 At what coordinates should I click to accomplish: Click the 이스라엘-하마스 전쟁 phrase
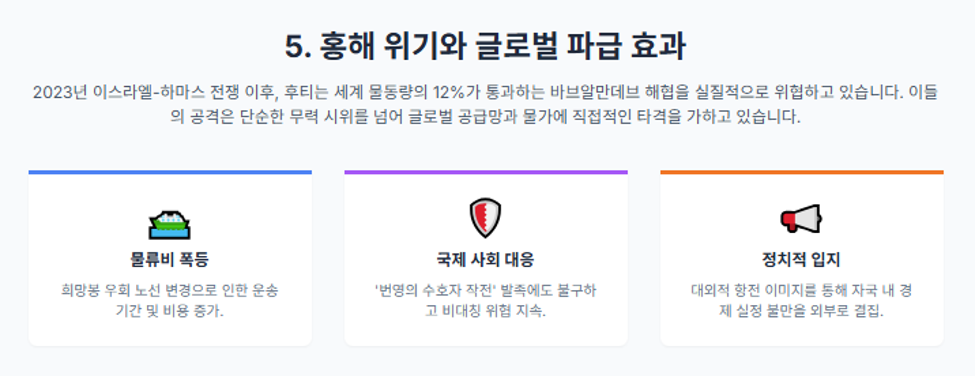[185, 93]
